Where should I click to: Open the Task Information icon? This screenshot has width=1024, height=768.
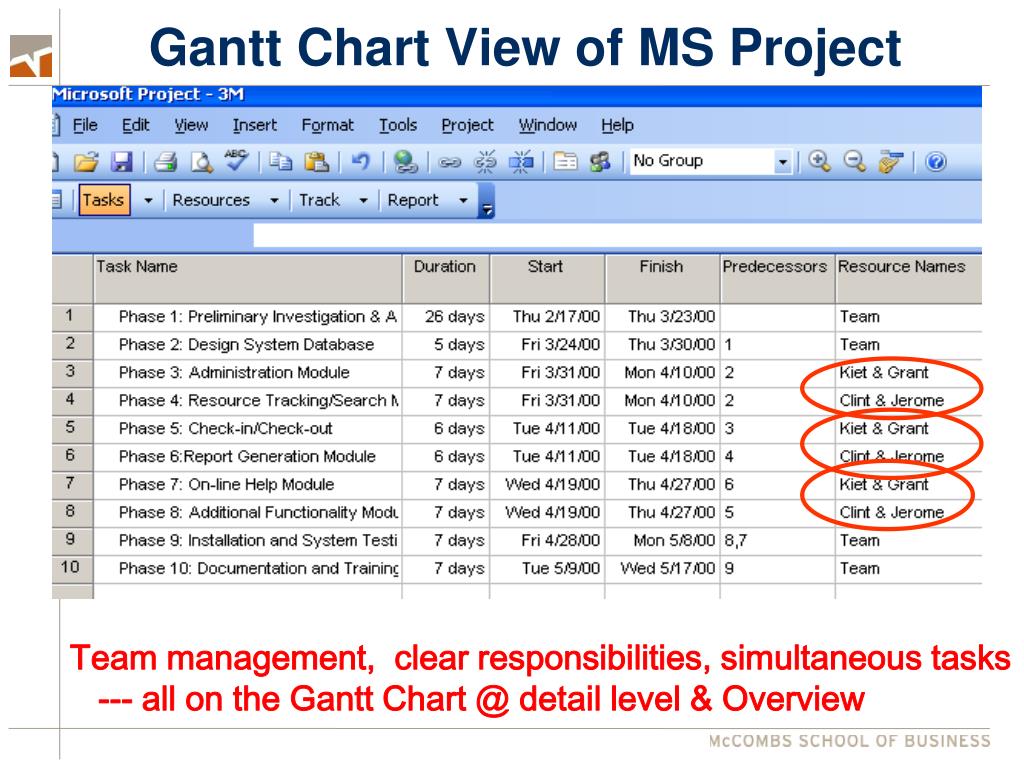tap(566, 161)
